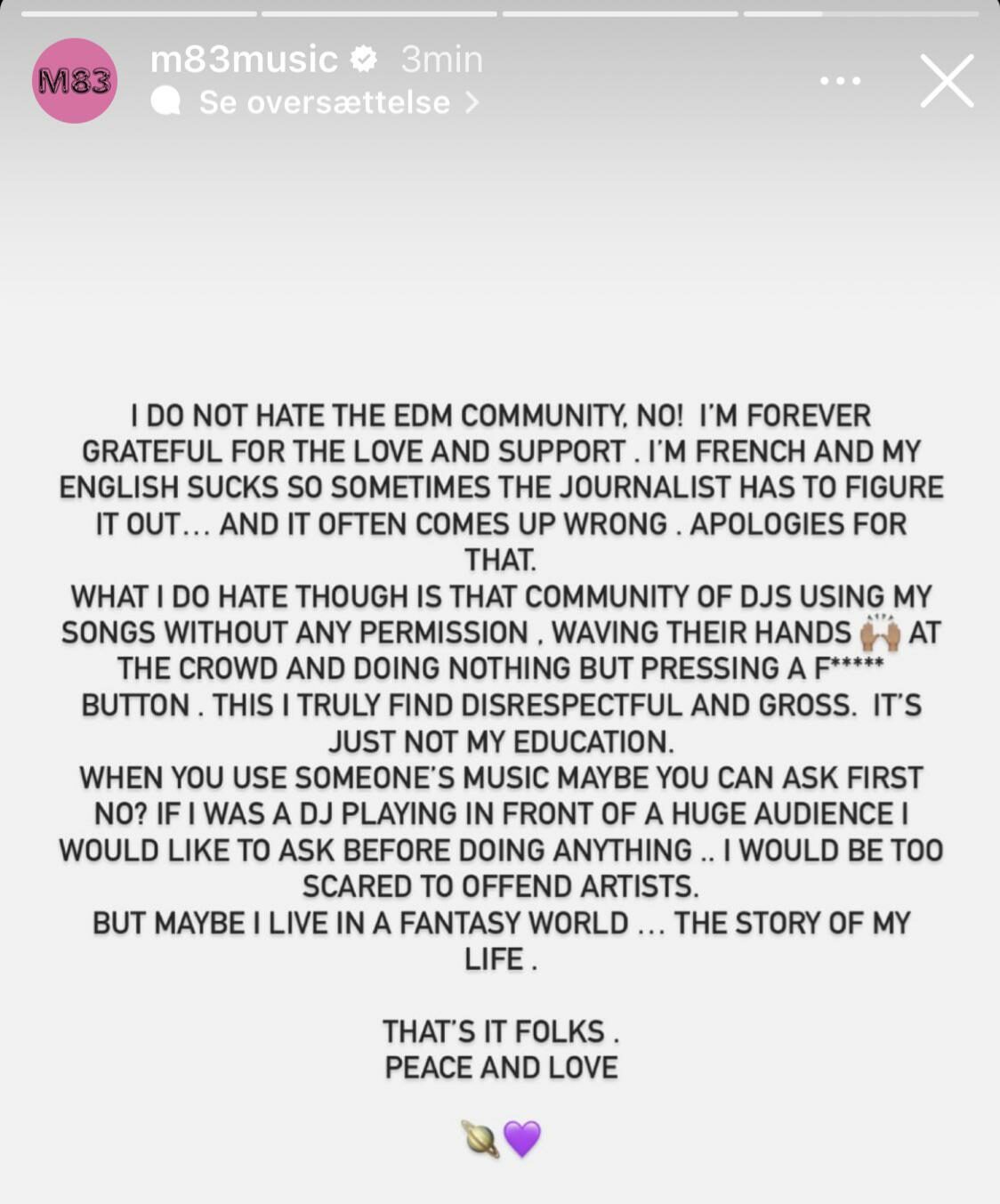Expand translation via the chevron arrow
Viewport: 1000px width, 1204px height.
point(472,102)
